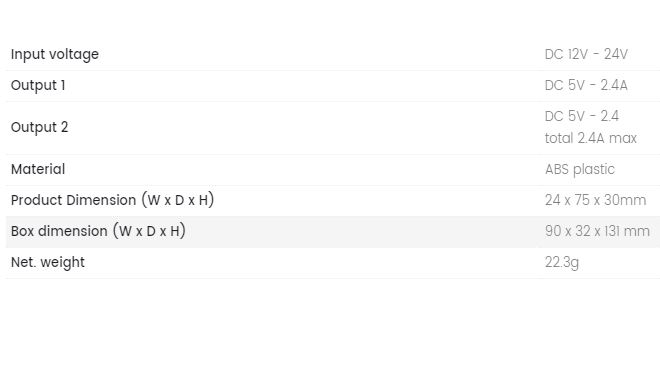
Task: Click the Output 2 row label
Action: [39, 128]
